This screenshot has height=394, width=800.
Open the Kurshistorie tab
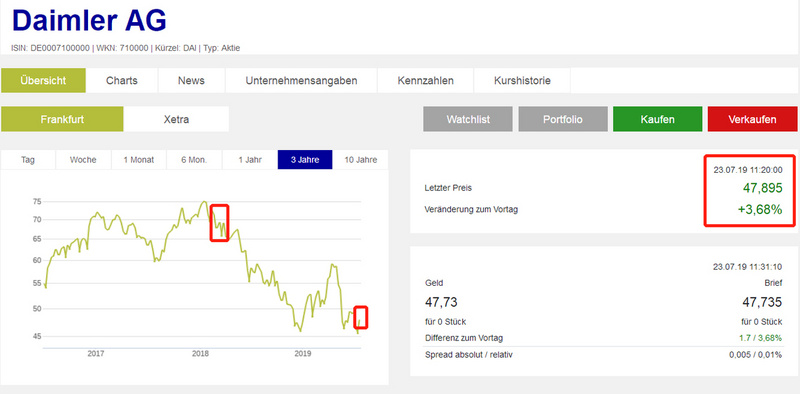pyautogui.click(x=522, y=81)
